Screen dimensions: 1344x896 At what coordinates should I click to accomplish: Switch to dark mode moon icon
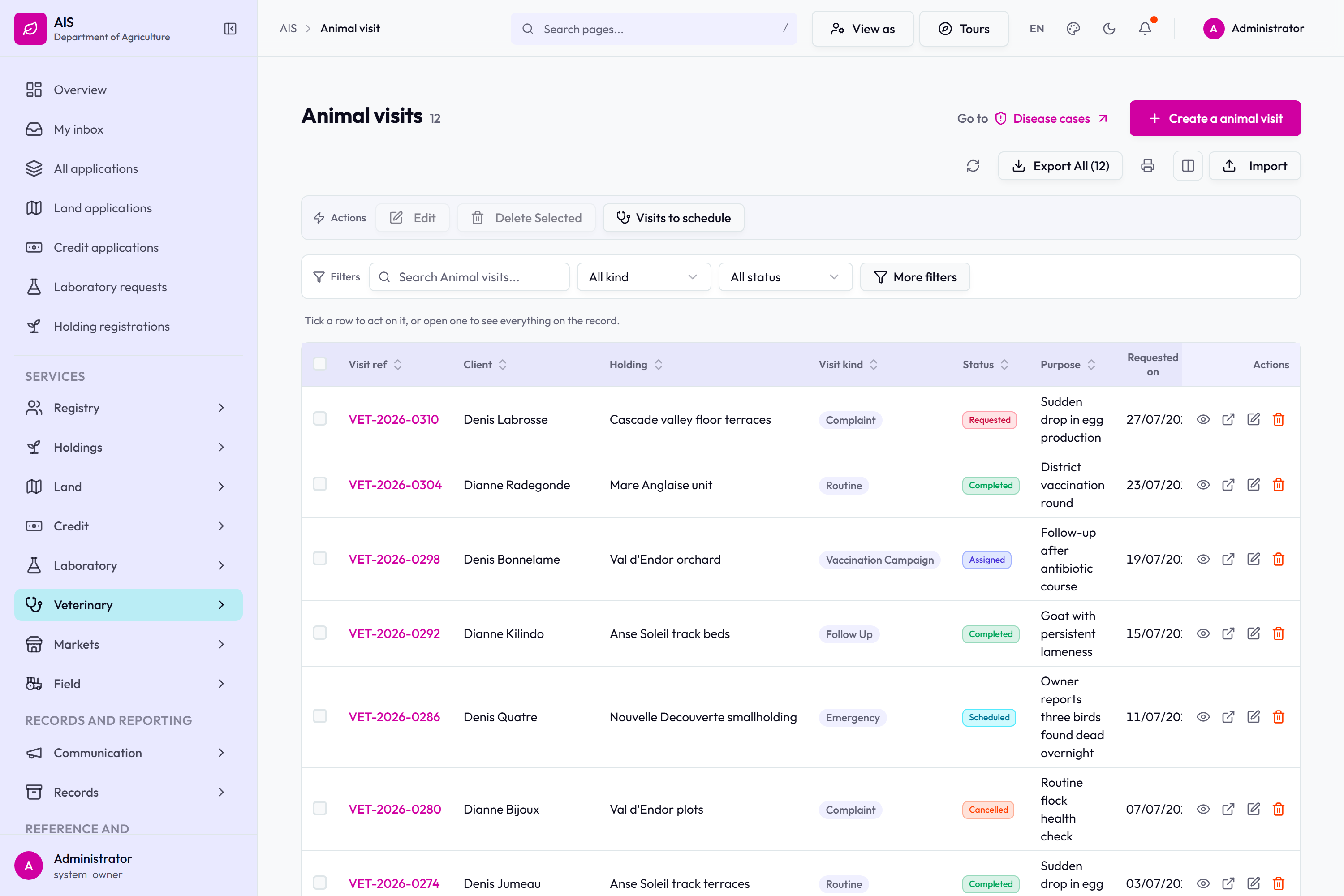pos(1109,29)
